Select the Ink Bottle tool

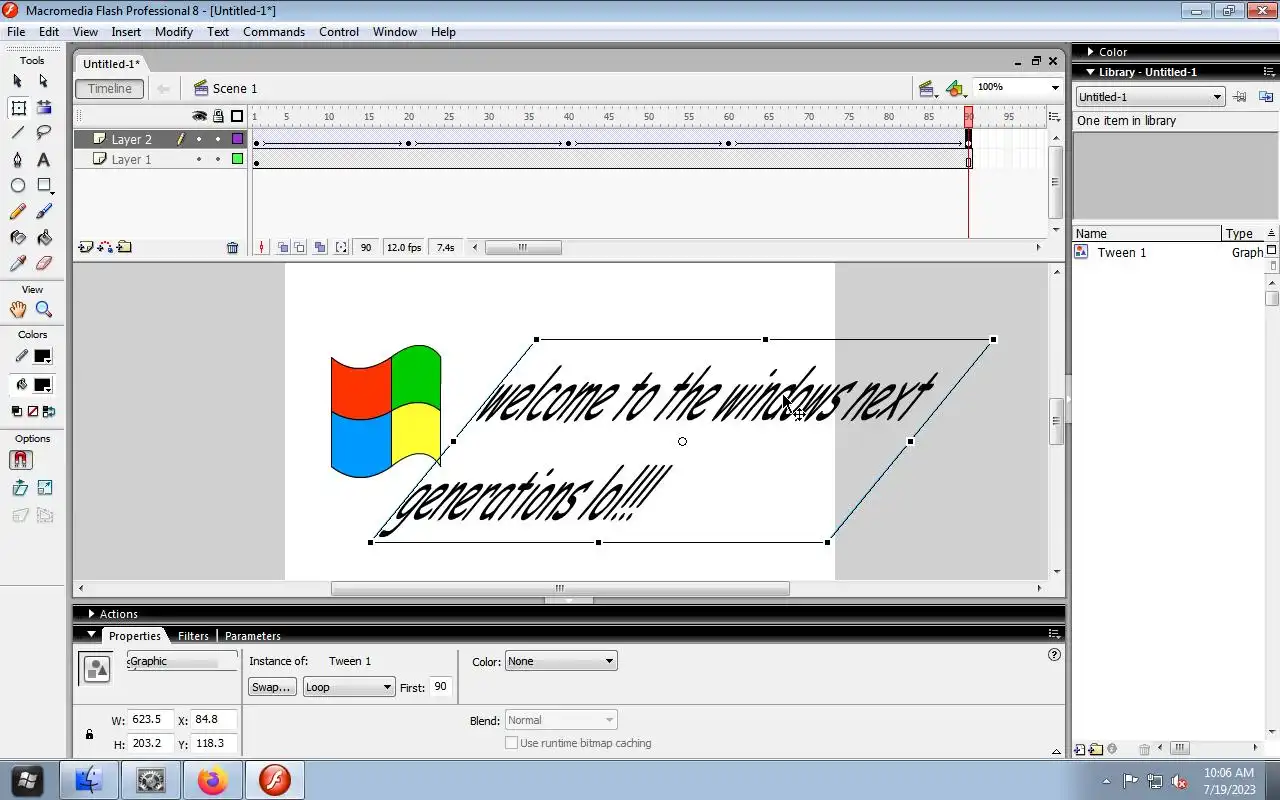coord(17,238)
